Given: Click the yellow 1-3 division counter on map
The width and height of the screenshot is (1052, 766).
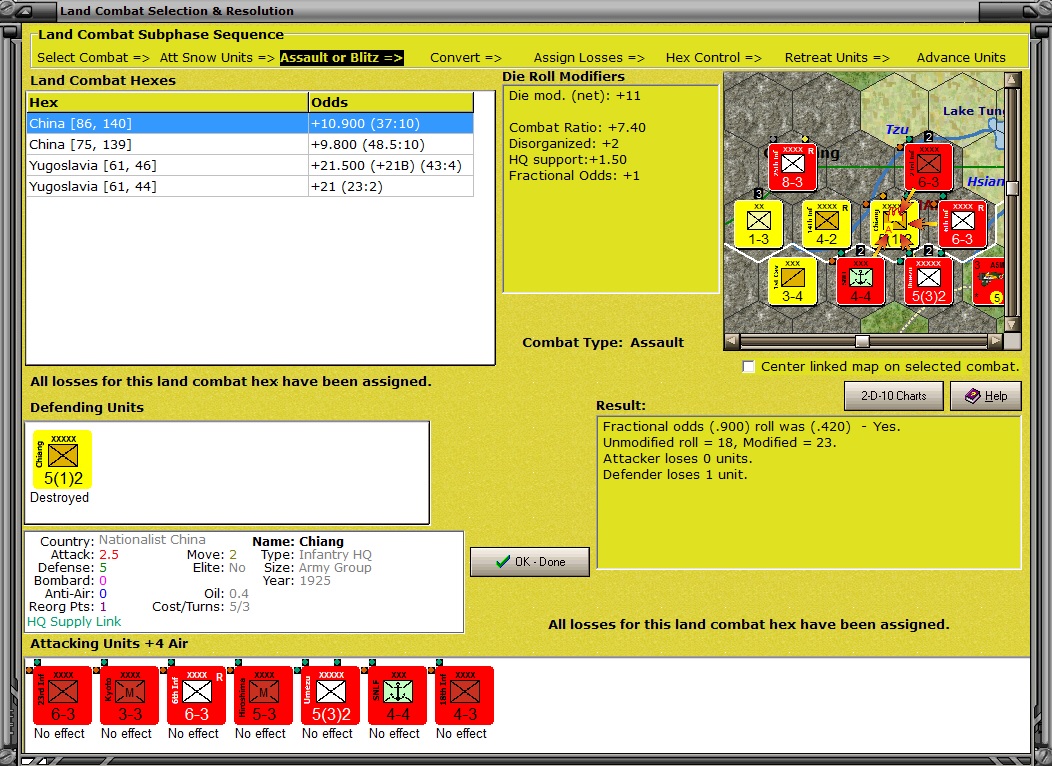Looking at the screenshot, I should pyautogui.click(x=759, y=224).
